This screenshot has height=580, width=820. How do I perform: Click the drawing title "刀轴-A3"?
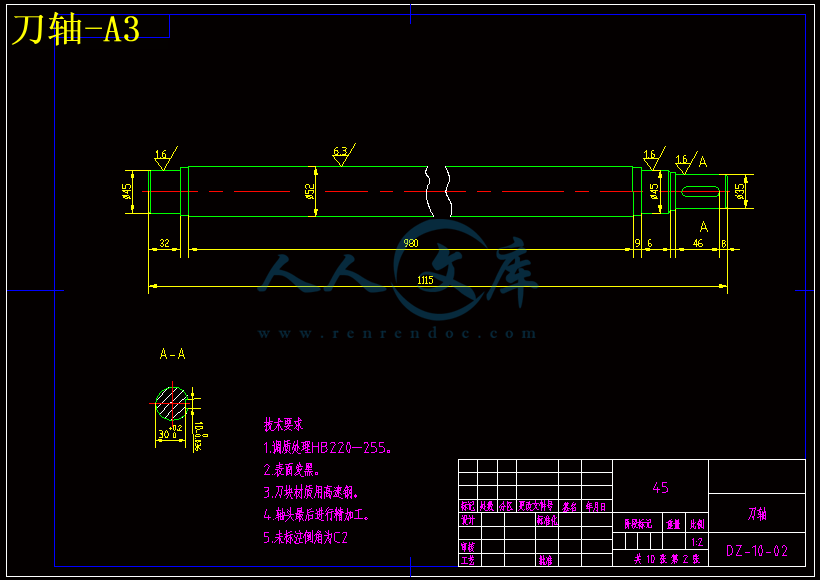[x=76, y=30]
